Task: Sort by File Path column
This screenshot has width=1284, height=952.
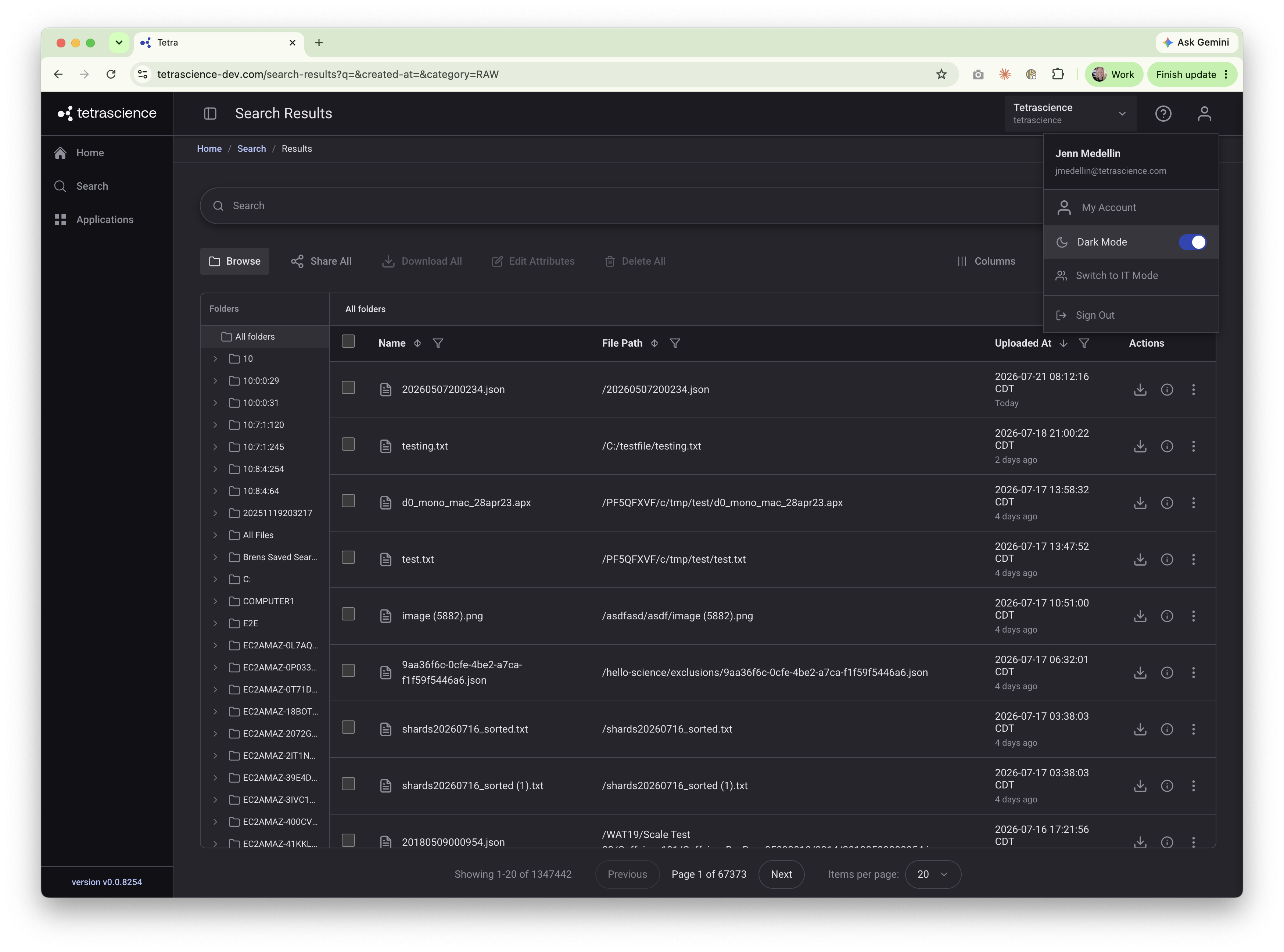Action: pos(654,343)
